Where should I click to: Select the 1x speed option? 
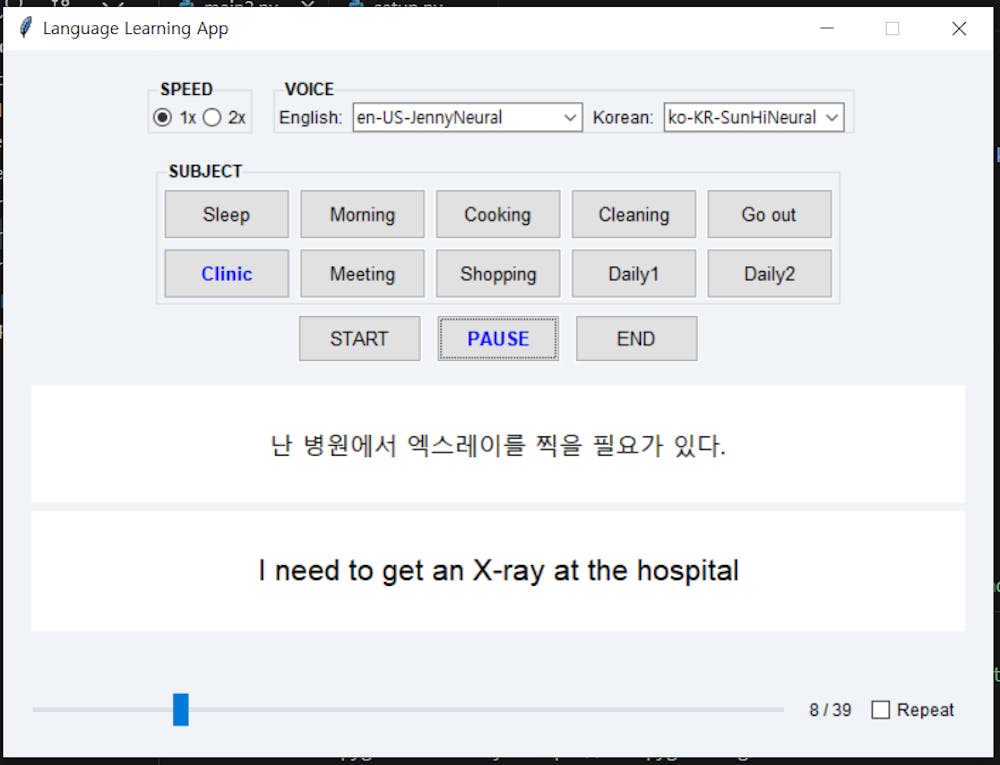coord(162,117)
